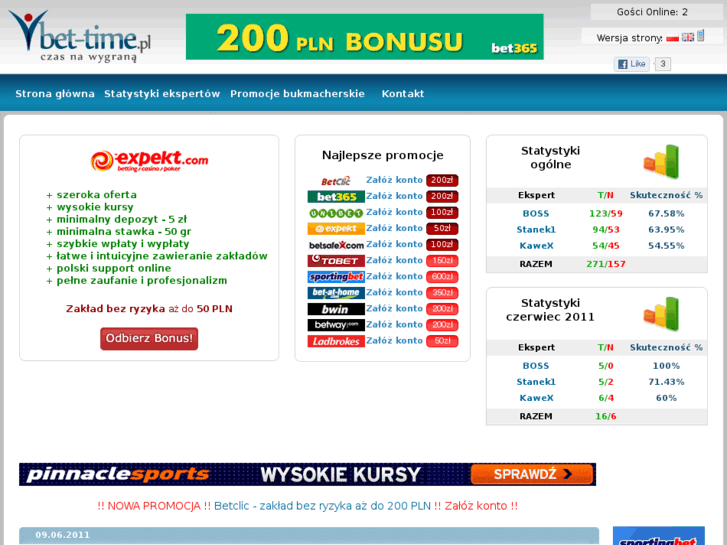Screen dimensions: 727x545
Task: Click the 200zł badge for BetClic
Action: tap(442, 180)
